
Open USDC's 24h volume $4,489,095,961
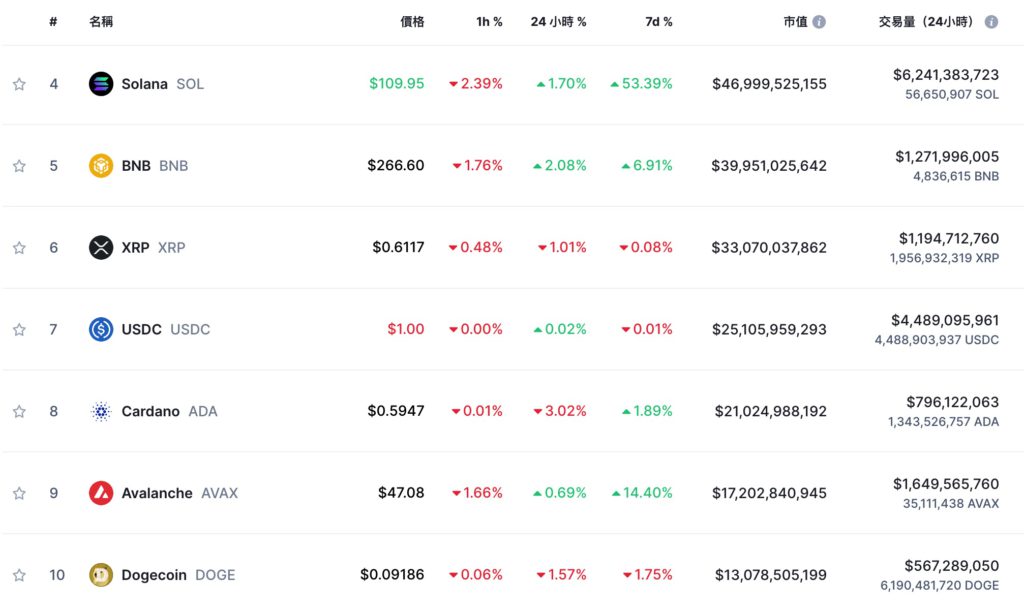coord(945,320)
